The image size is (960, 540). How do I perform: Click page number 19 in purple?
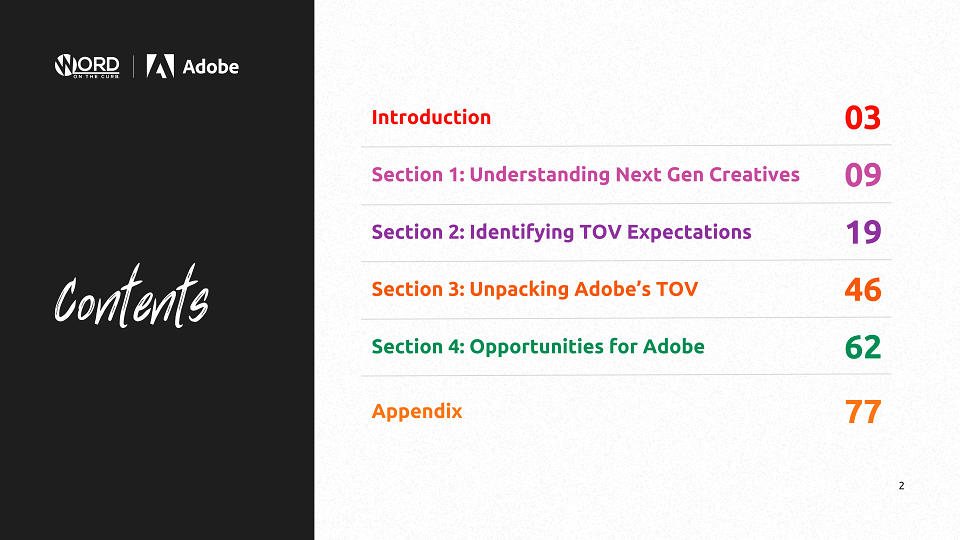coord(863,232)
